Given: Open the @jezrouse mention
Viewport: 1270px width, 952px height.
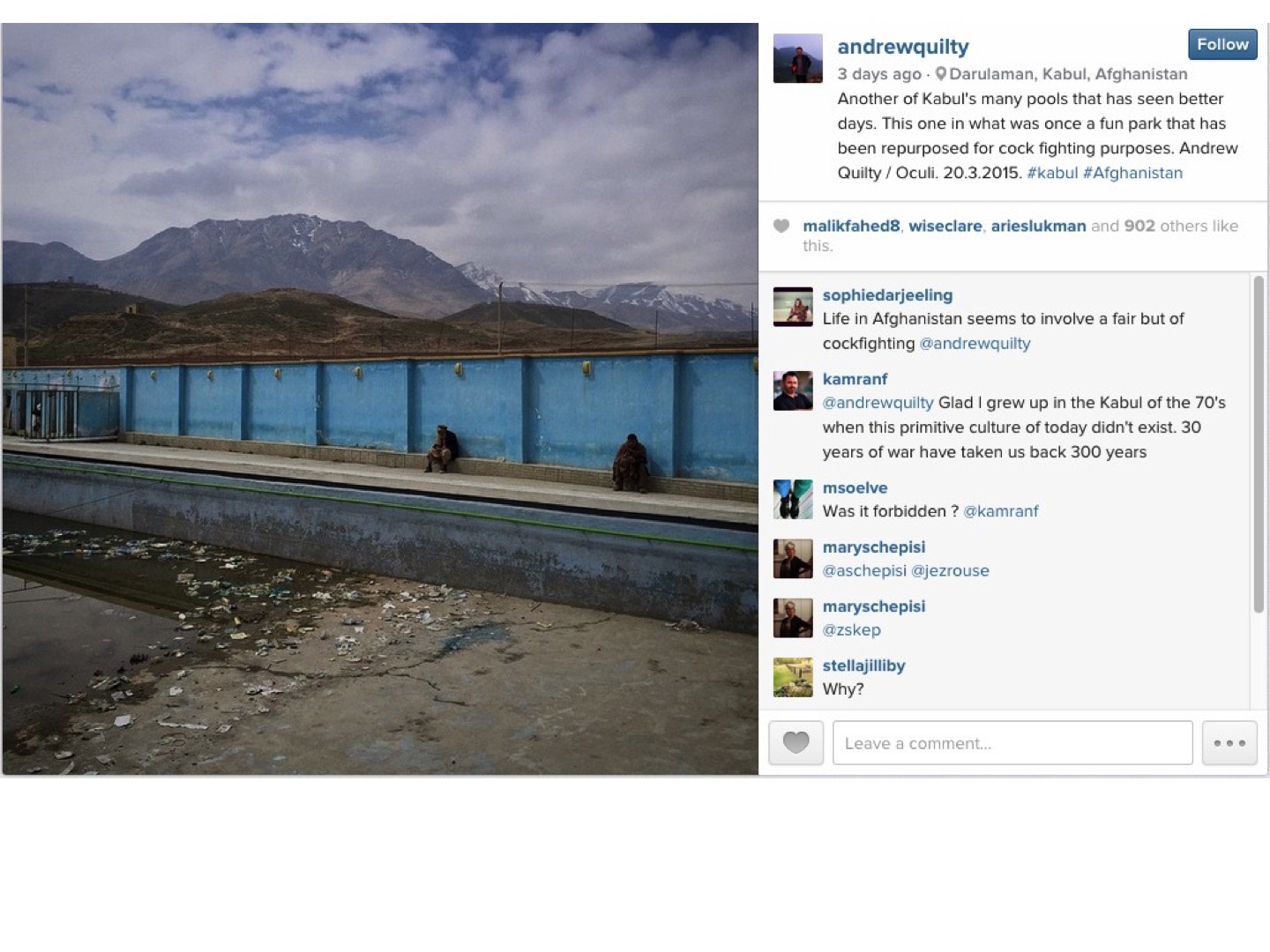Looking at the screenshot, I should [950, 570].
